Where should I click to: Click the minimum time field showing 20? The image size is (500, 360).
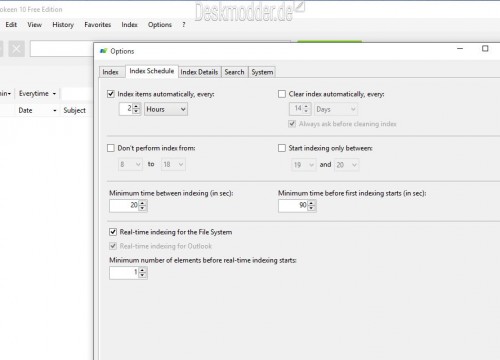pyautogui.click(x=124, y=206)
